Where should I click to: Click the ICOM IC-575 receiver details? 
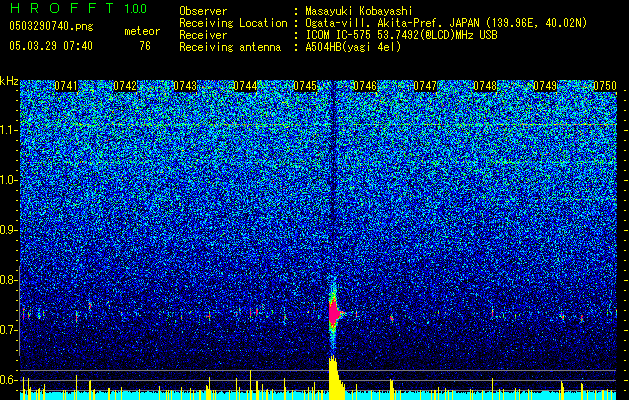[x=401, y=35]
